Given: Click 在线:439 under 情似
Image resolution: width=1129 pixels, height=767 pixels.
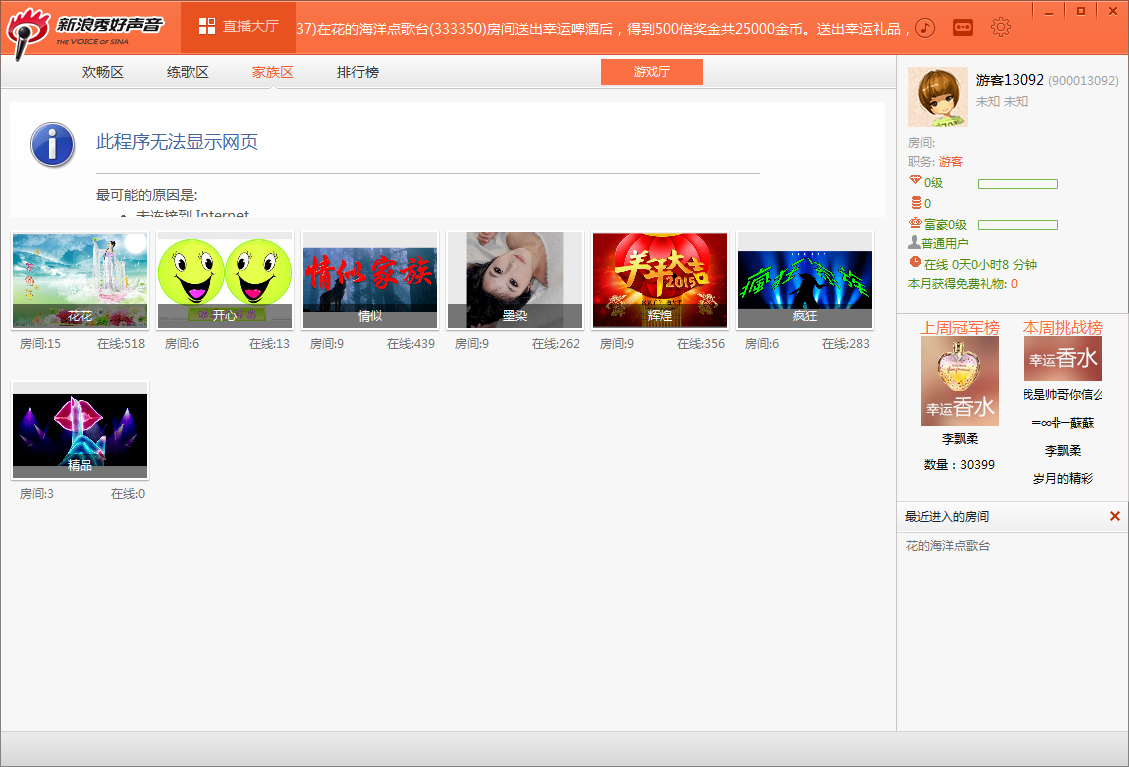Looking at the screenshot, I should [x=411, y=344].
